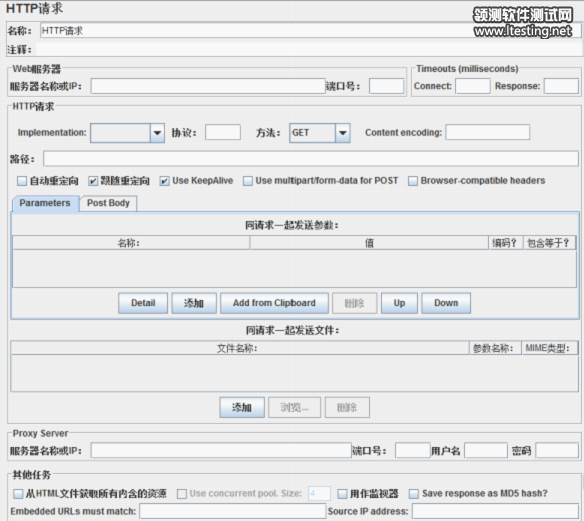The height and width of the screenshot is (521, 584).
Task: Click the 浏览... button
Action: [x=294, y=407]
